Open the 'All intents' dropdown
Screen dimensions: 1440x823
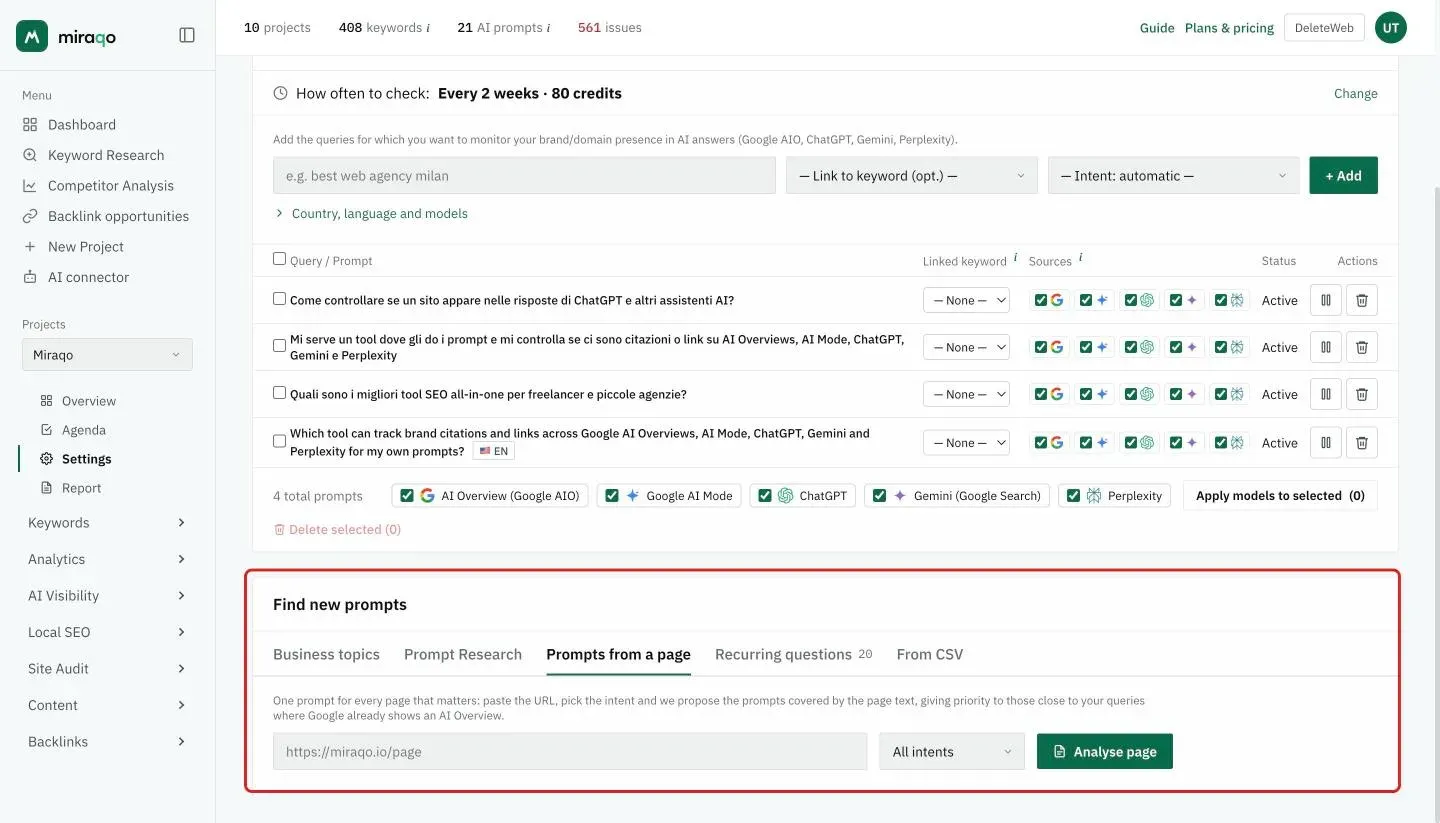click(x=952, y=751)
